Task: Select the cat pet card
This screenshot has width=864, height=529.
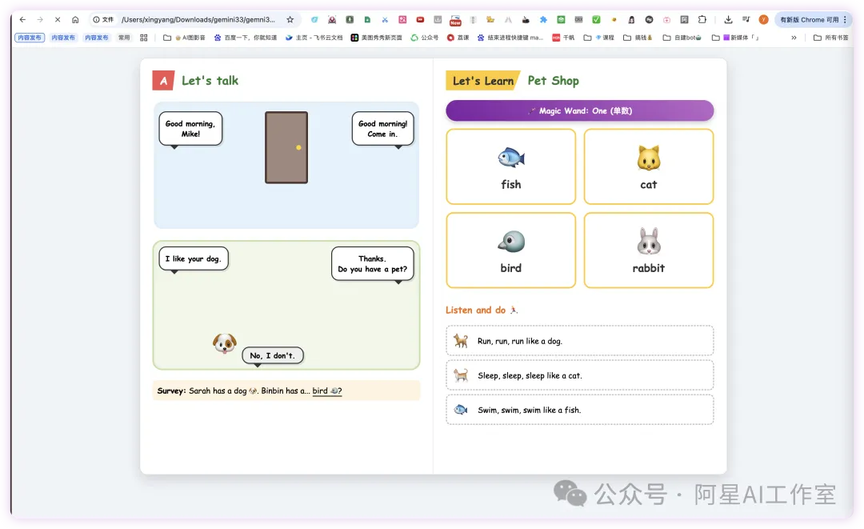Action: coord(648,166)
